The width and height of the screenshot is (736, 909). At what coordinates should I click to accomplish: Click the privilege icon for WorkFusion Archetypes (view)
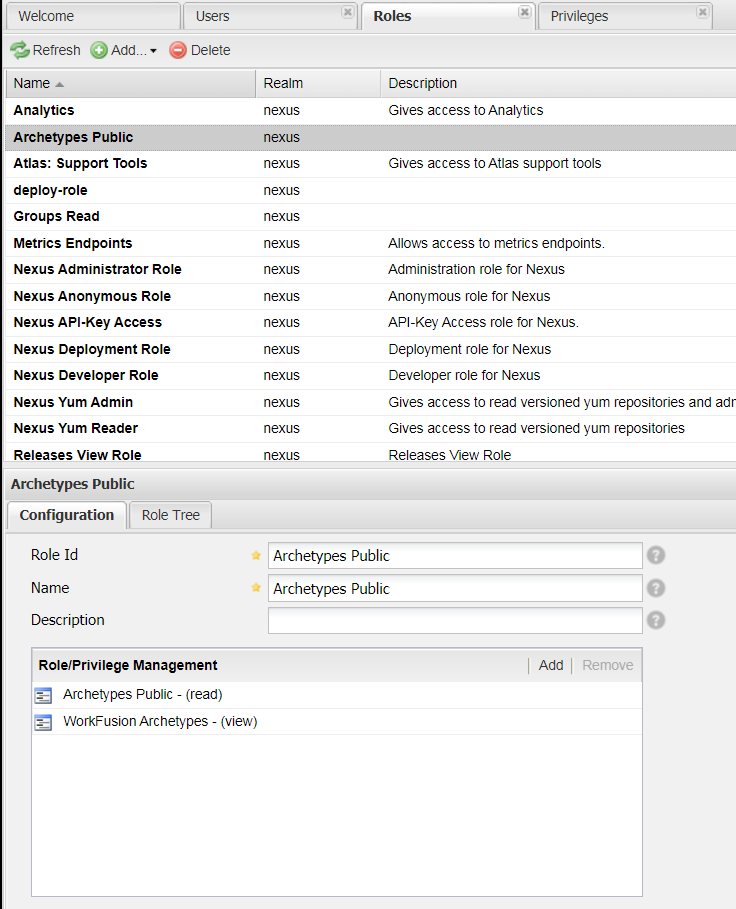click(x=43, y=722)
